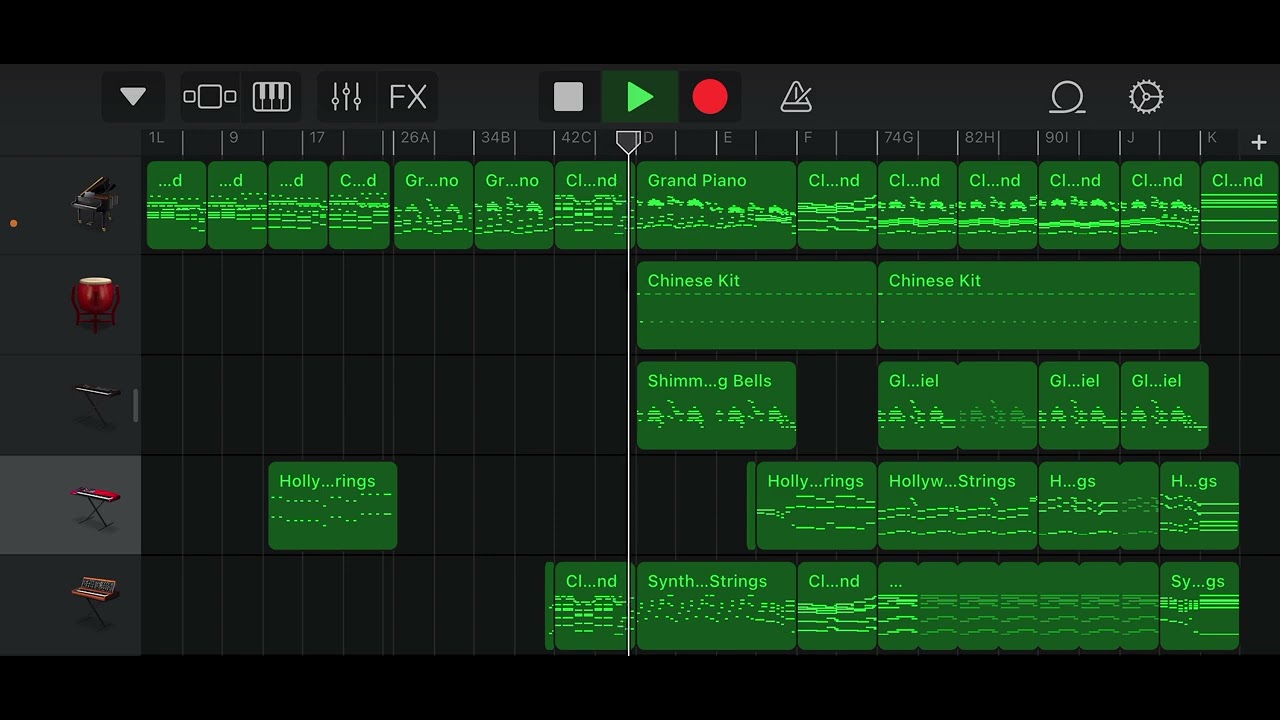1280x720 pixels.
Task: Tap ruler marker 1L
Action: coord(156,138)
